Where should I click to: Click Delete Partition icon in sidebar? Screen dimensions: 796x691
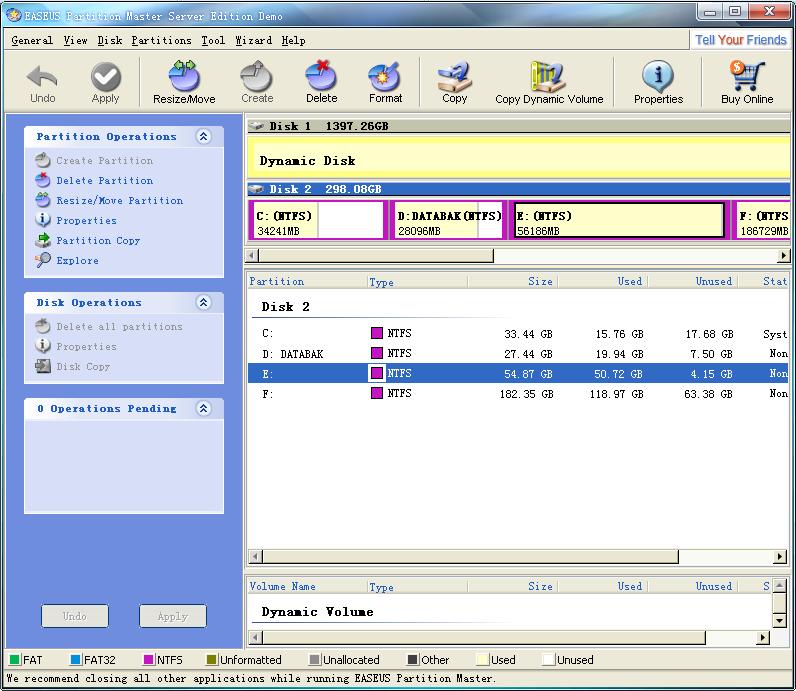coord(43,180)
